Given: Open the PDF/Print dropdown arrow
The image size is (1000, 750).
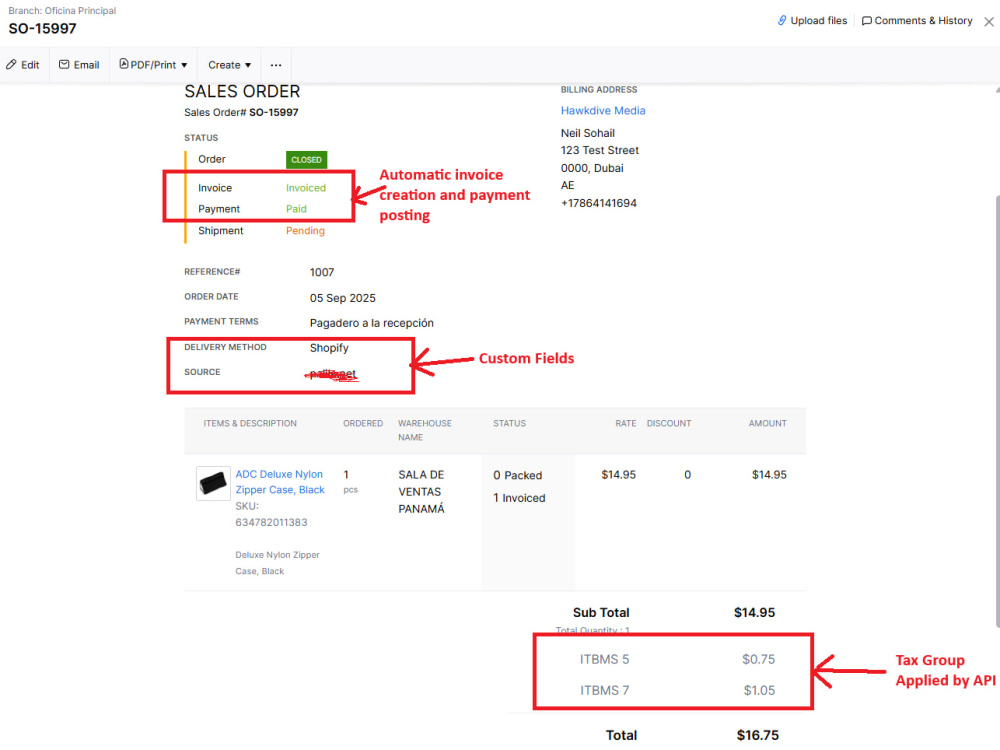Looking at the screenshot, I should [184, 65].
